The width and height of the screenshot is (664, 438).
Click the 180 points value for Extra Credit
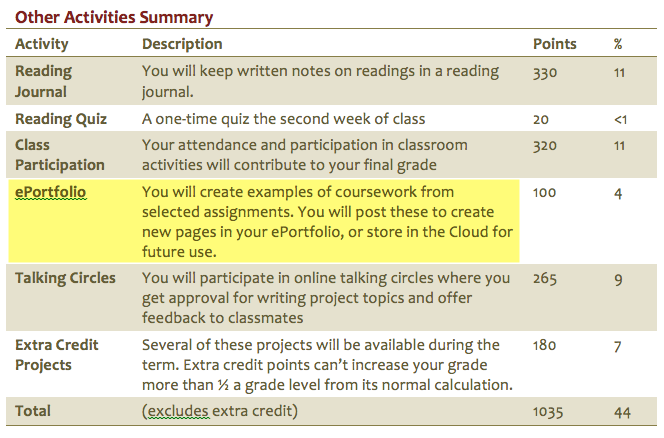546,346
